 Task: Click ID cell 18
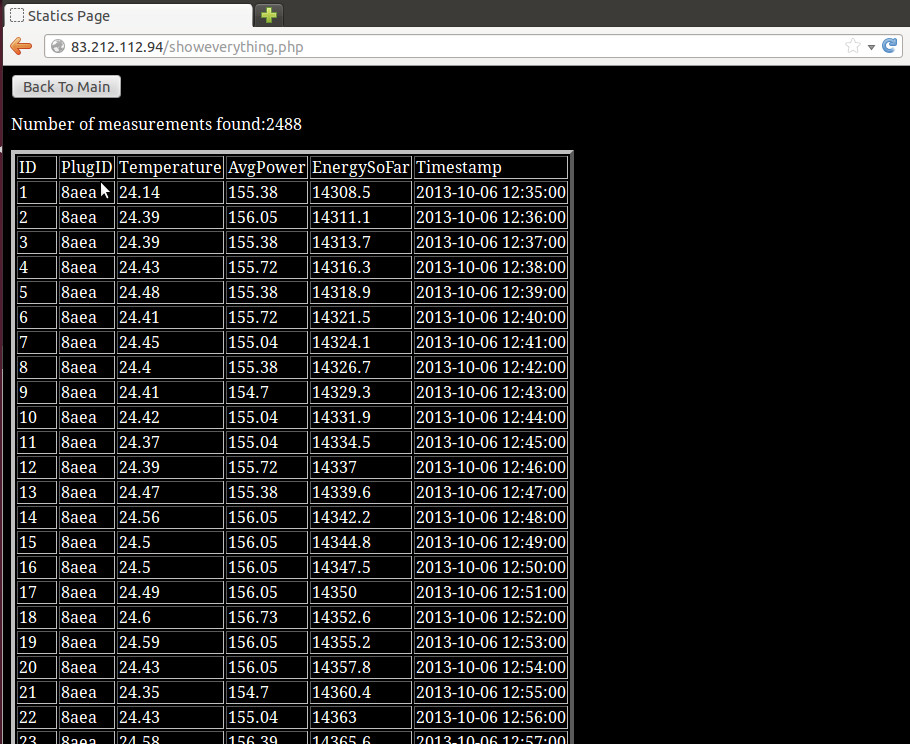click(x=37, y=616)
